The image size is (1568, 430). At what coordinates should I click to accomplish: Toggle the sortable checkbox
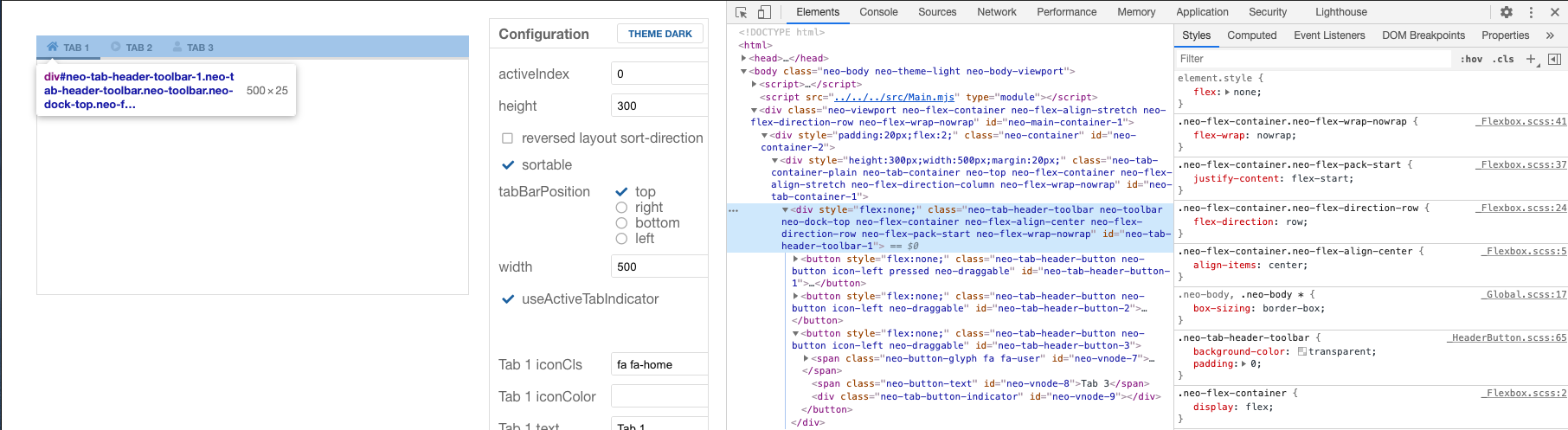tap(508, 165)
